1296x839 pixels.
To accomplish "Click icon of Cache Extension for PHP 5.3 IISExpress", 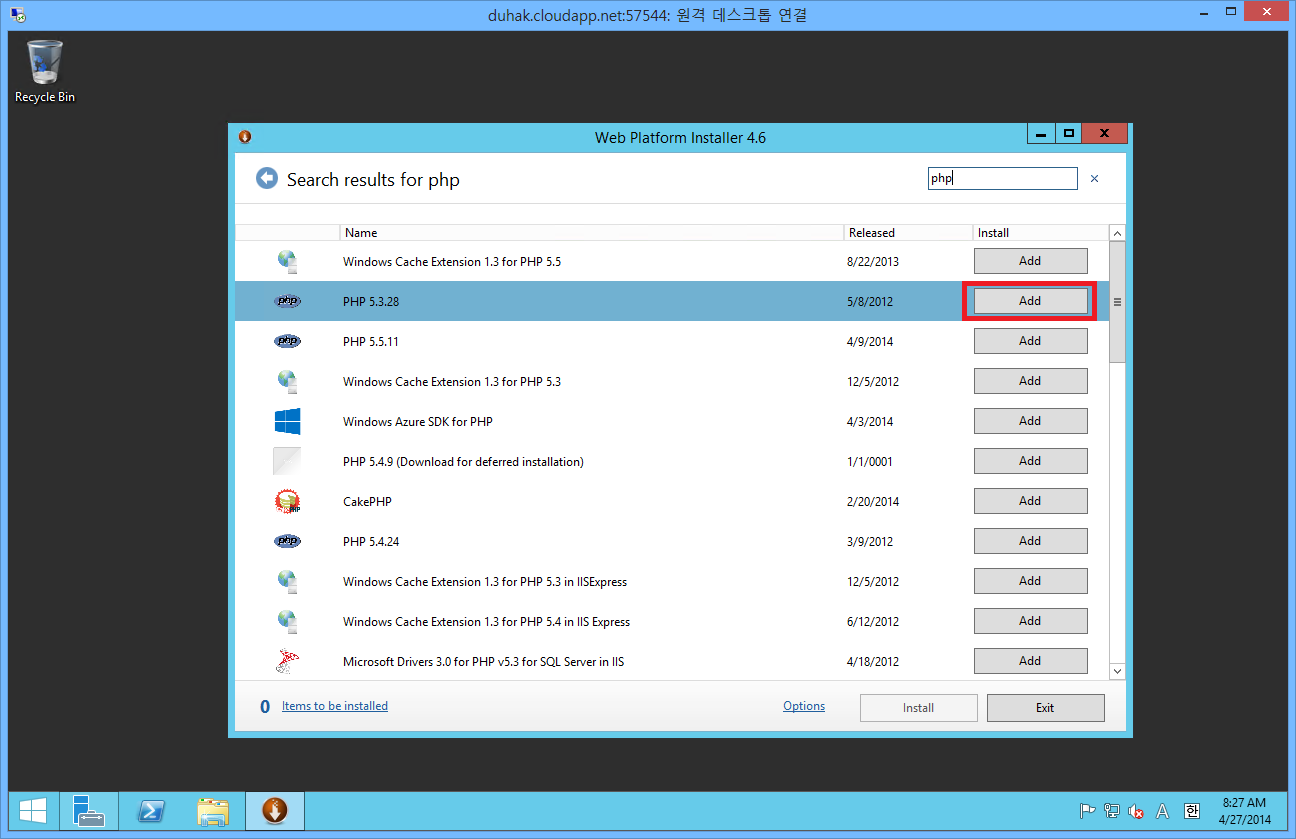I will [287, 581].
